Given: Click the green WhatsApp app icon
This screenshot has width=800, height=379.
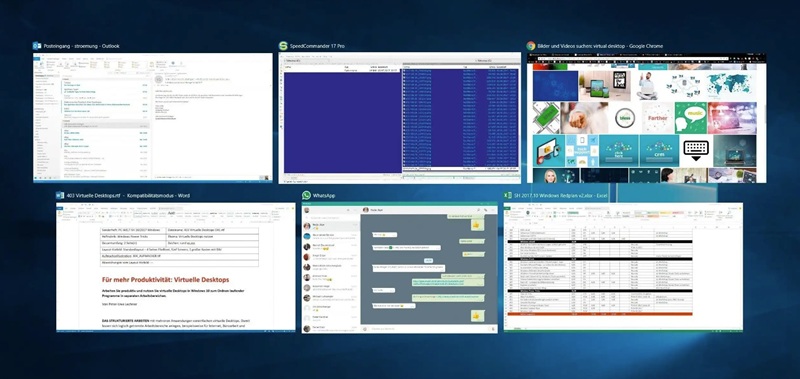Looking at the screenshot, I should 306,195.
